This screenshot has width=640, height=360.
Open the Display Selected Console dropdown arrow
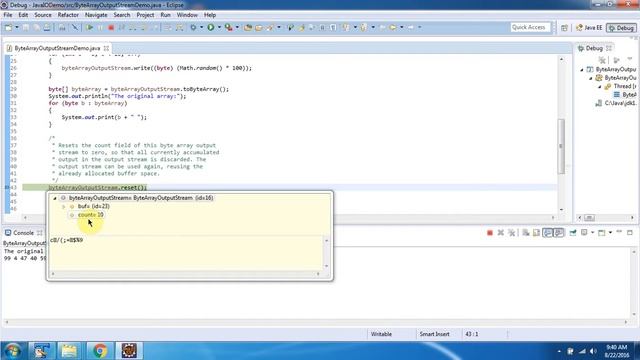(592, 233)
